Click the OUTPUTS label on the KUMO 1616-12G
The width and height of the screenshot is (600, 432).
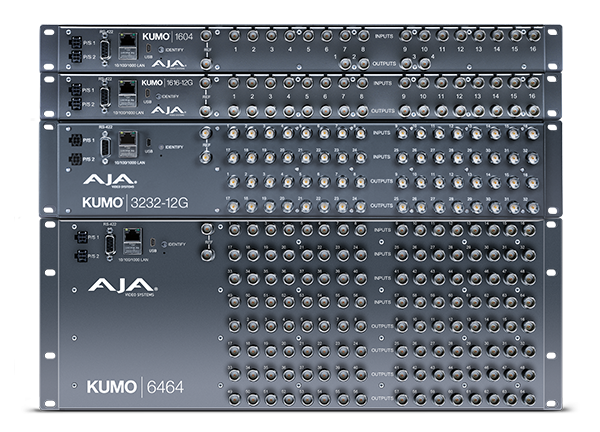pos(383,111)
